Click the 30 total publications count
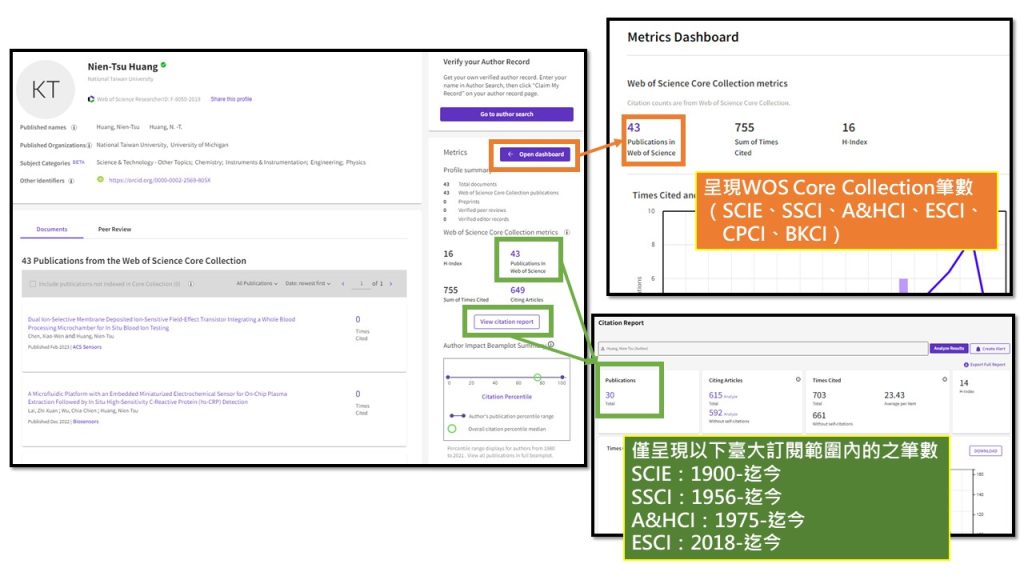This screenshot has width=1024, height=576. pos(610,395)
